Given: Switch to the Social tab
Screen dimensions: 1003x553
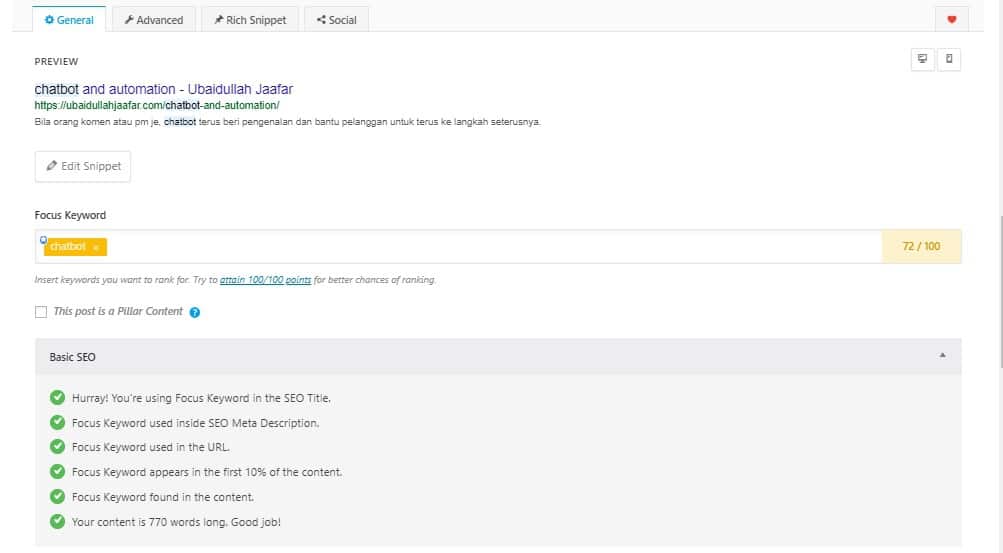Looking at the screenshot, I should point(336,20).
